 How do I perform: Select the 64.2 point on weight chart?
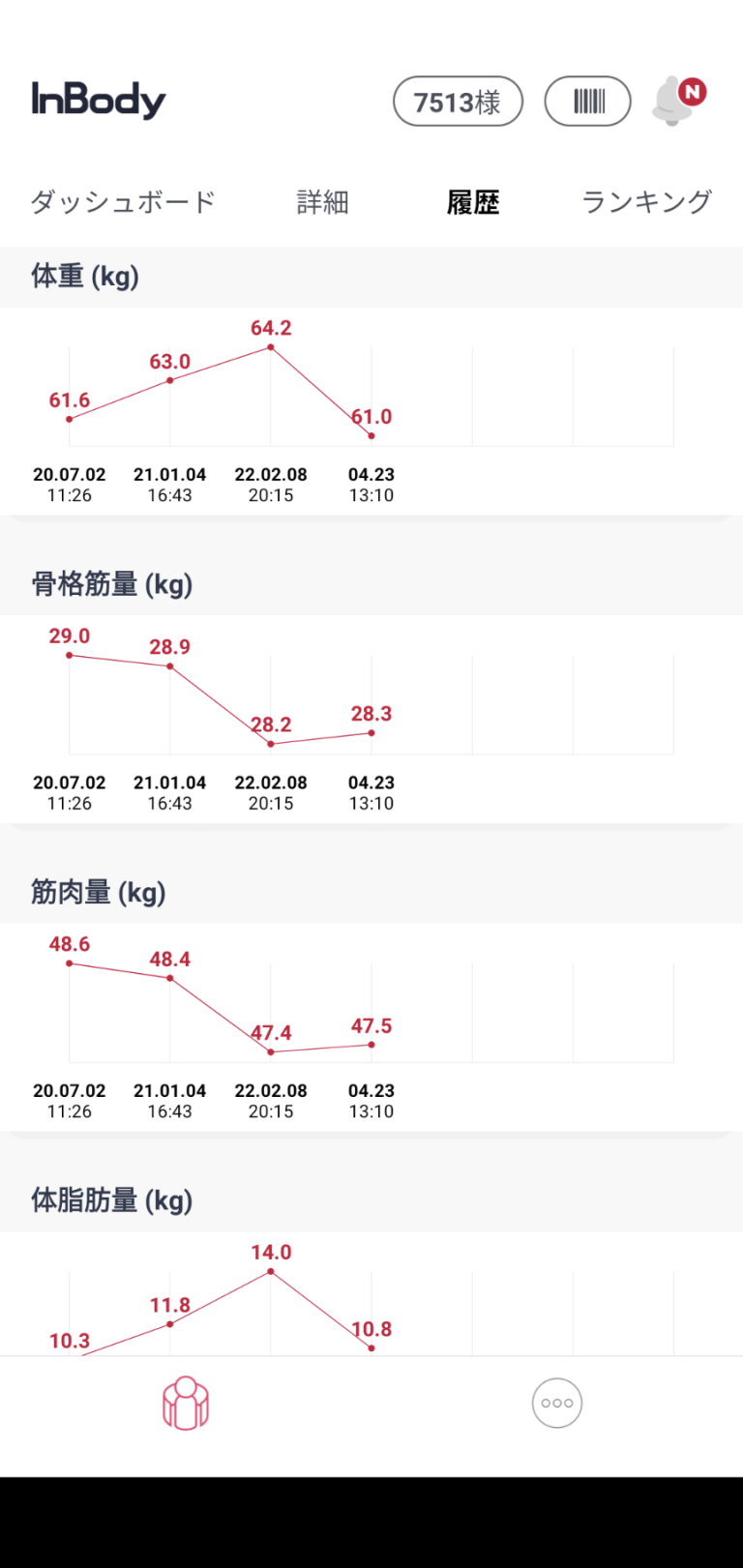pyautogui.click(x=271, y=347)
